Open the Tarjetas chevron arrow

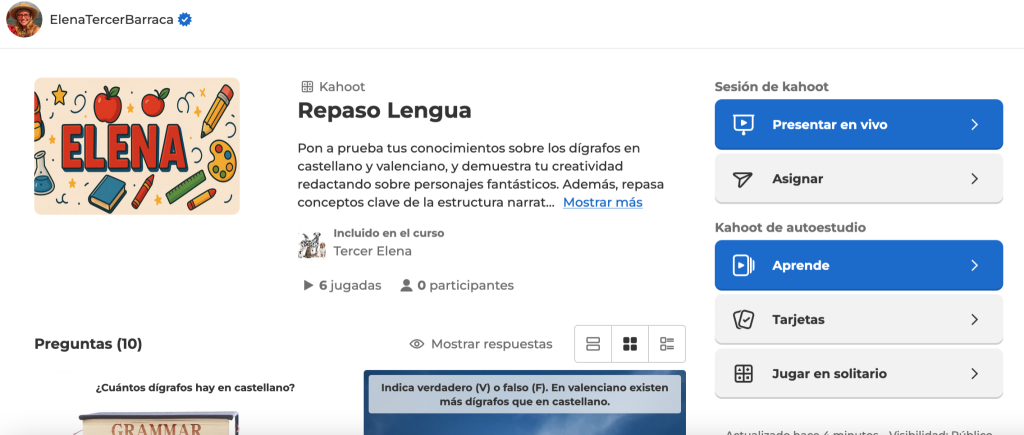(974, 320)
